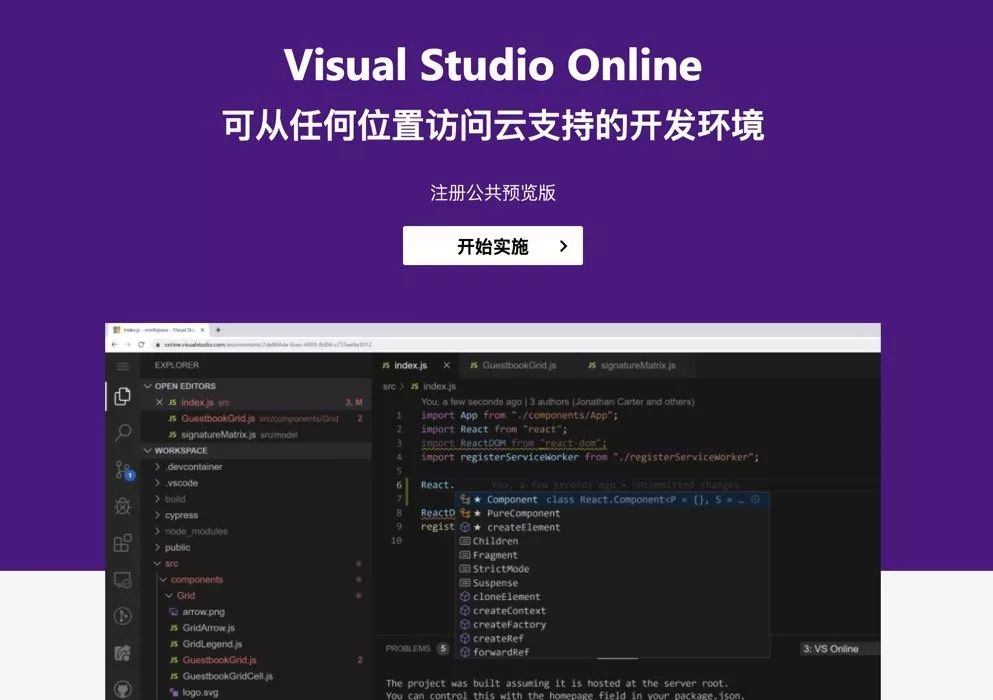Select StrictMode suggestion

(612, 570)
